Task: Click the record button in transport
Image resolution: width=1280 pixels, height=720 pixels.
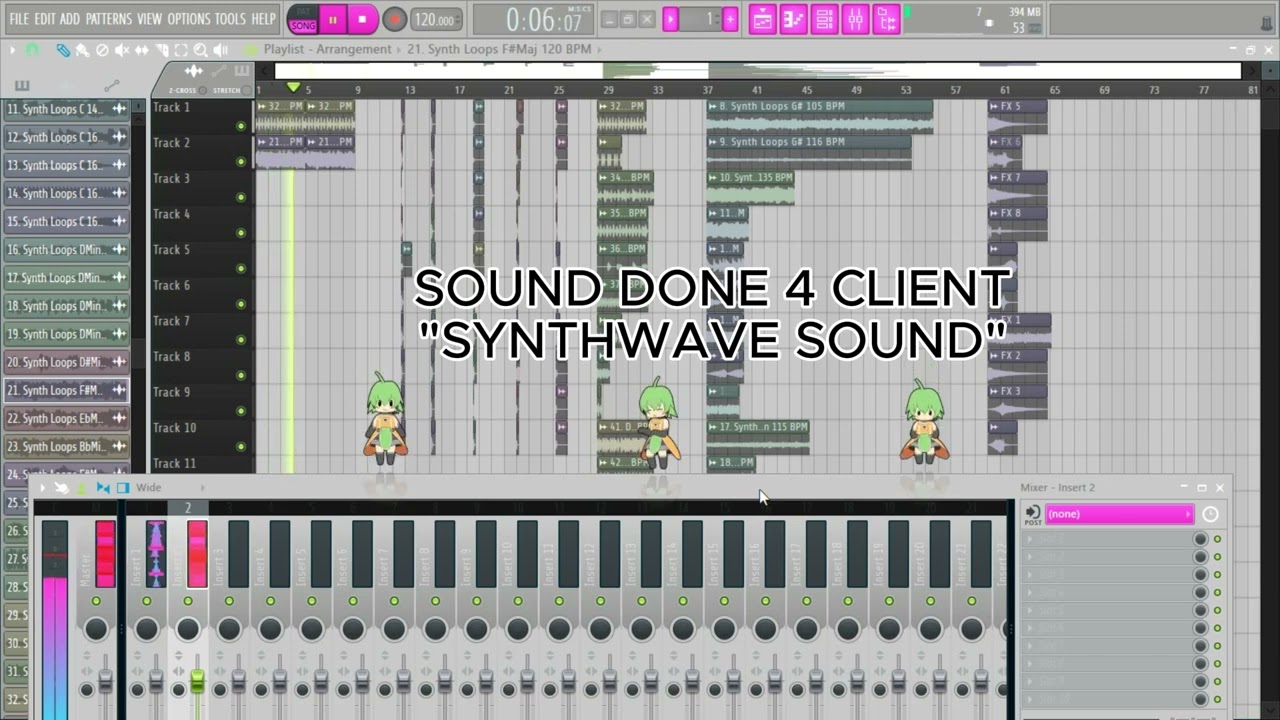Action: click(394, 19)
